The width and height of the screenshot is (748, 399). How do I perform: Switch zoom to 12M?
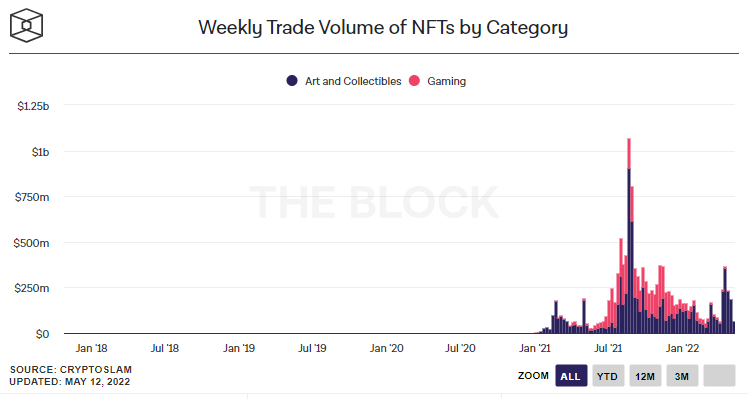tap(645, 376)
